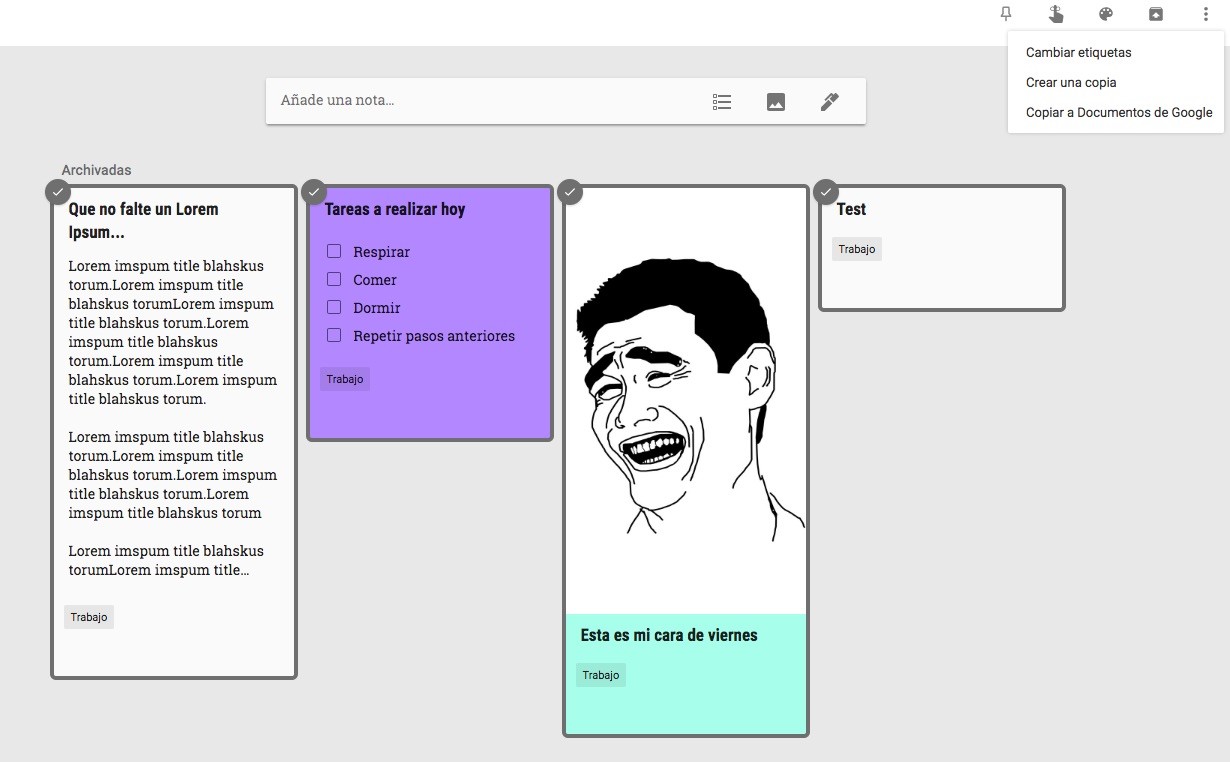Click the Esta es mi cara de viernes title
1230x762 pixels.
[669, 635]
